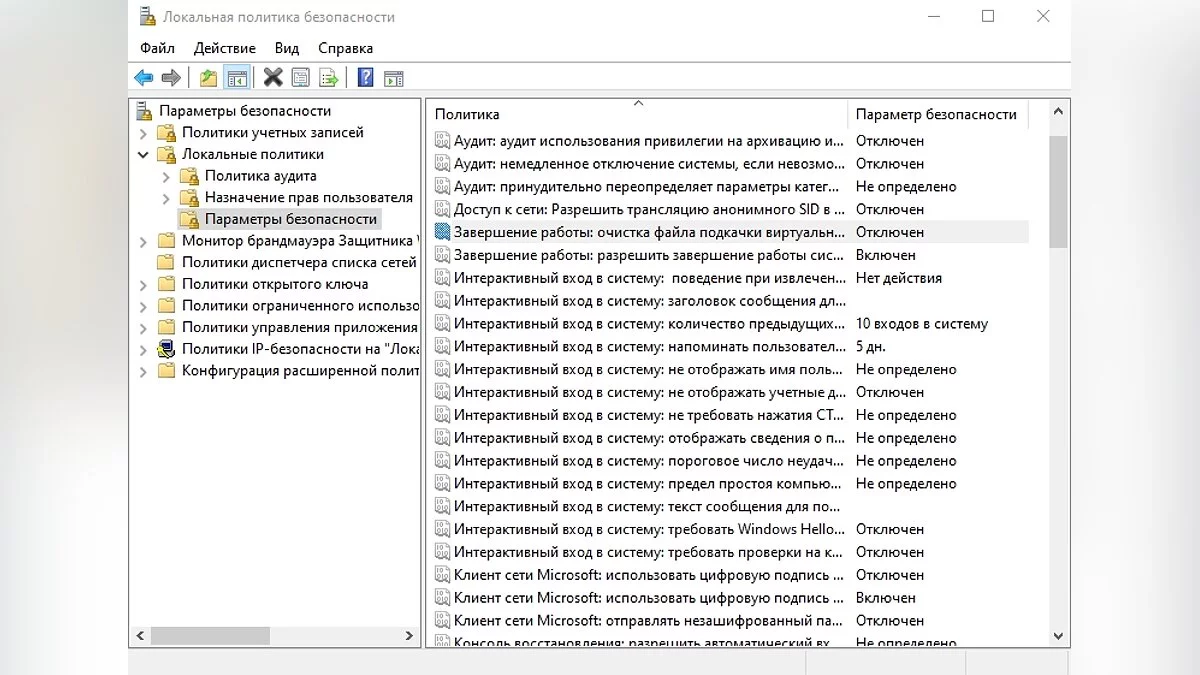This screenshot has height=675, width=1200.
Task: Click the Export list toolbar icon
Action: click(328, 78)
